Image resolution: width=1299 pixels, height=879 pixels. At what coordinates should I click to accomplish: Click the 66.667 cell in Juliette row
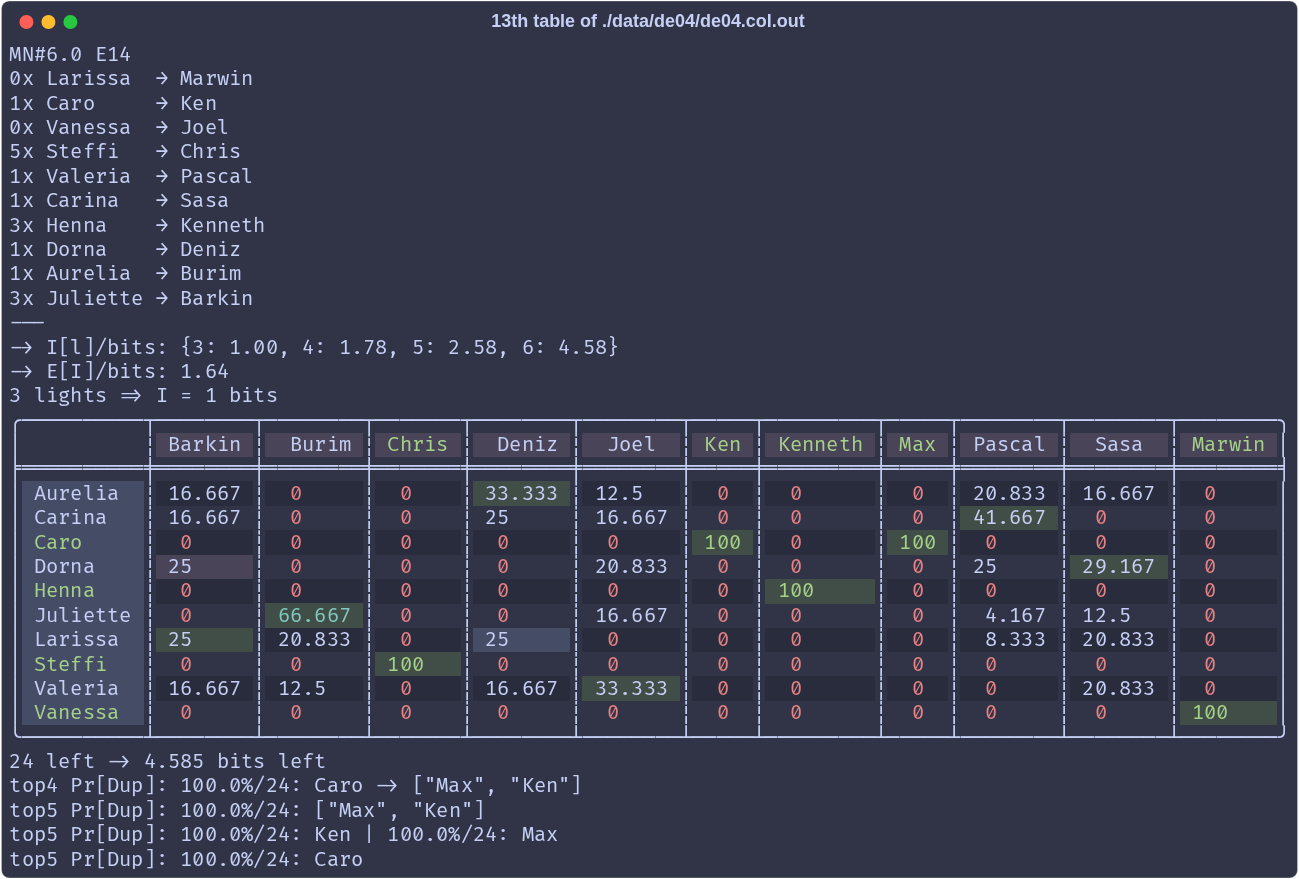point(314,615)
